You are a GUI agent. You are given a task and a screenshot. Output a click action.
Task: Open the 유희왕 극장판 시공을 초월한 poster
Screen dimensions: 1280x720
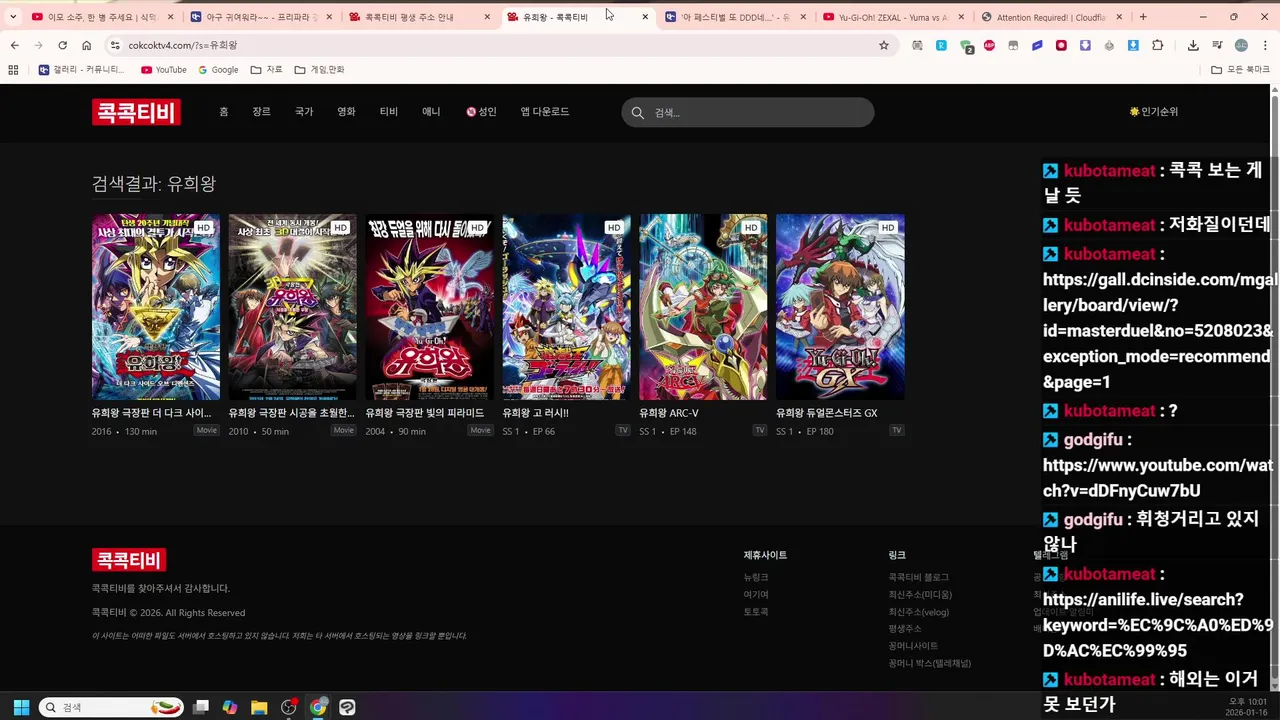pyautogui.click(x=293, y=307)
